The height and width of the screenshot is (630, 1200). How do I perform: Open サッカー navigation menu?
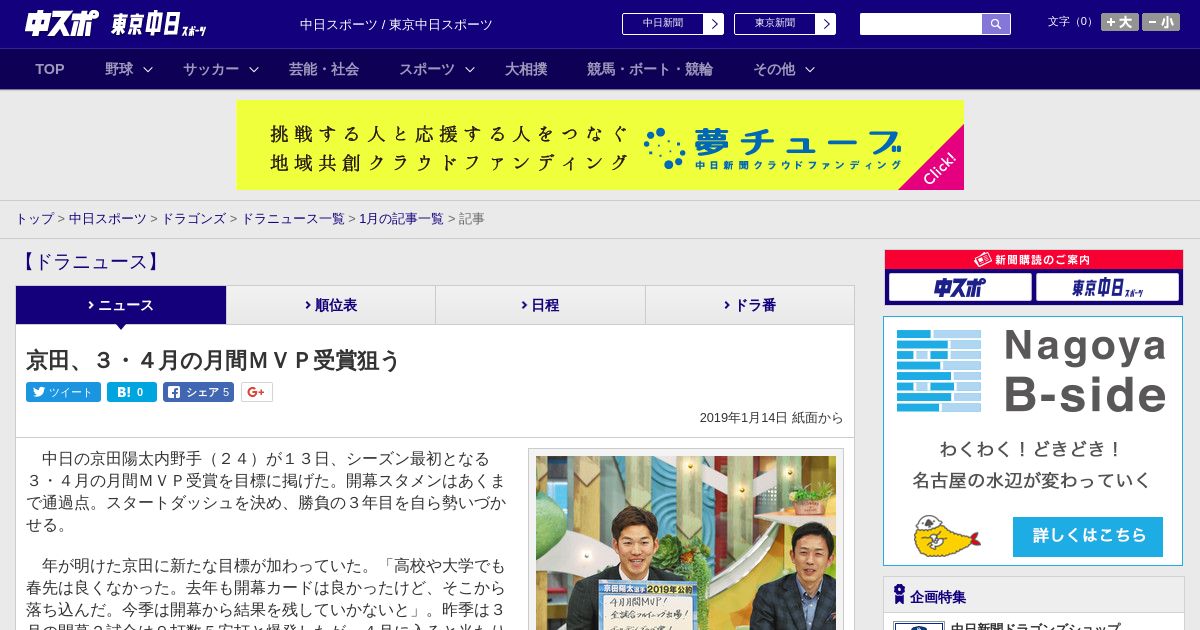pyautogui.click(x=211, y=69)
